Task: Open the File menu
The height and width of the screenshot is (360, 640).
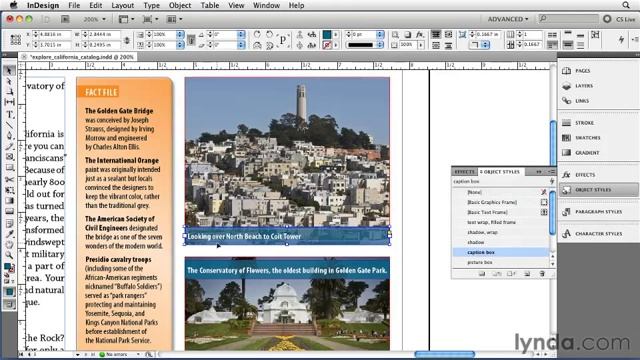Action: 74,5
